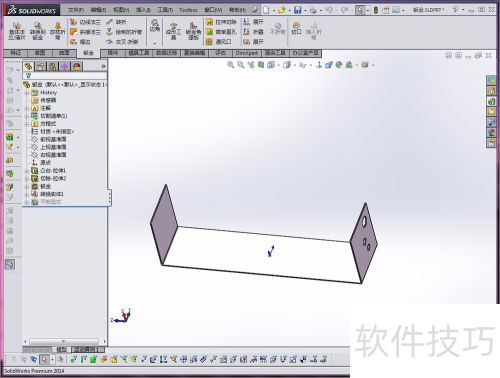Open the 模型 (Model) bottom tab
Screen dimensions: 500x378
[62, 350]
